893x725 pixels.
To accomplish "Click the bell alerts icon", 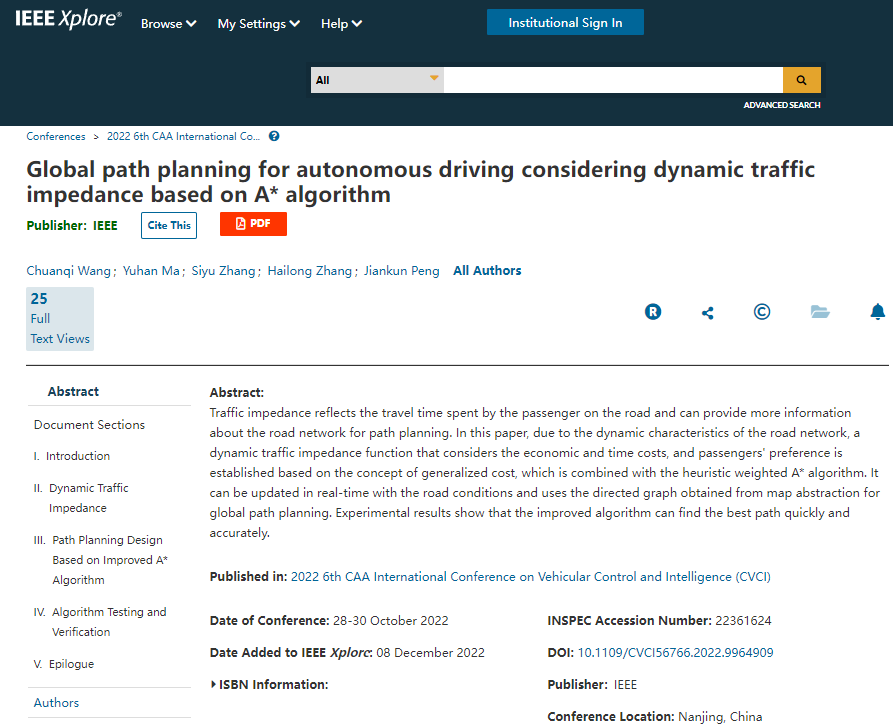I will pyautogui.click(x=877, y=312).
